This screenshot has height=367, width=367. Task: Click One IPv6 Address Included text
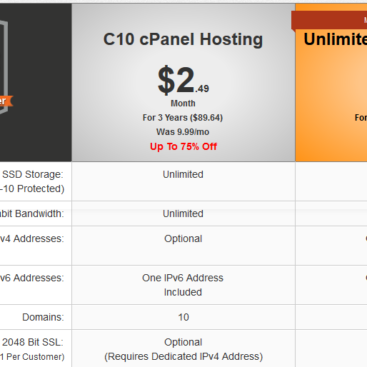[183, 285]
